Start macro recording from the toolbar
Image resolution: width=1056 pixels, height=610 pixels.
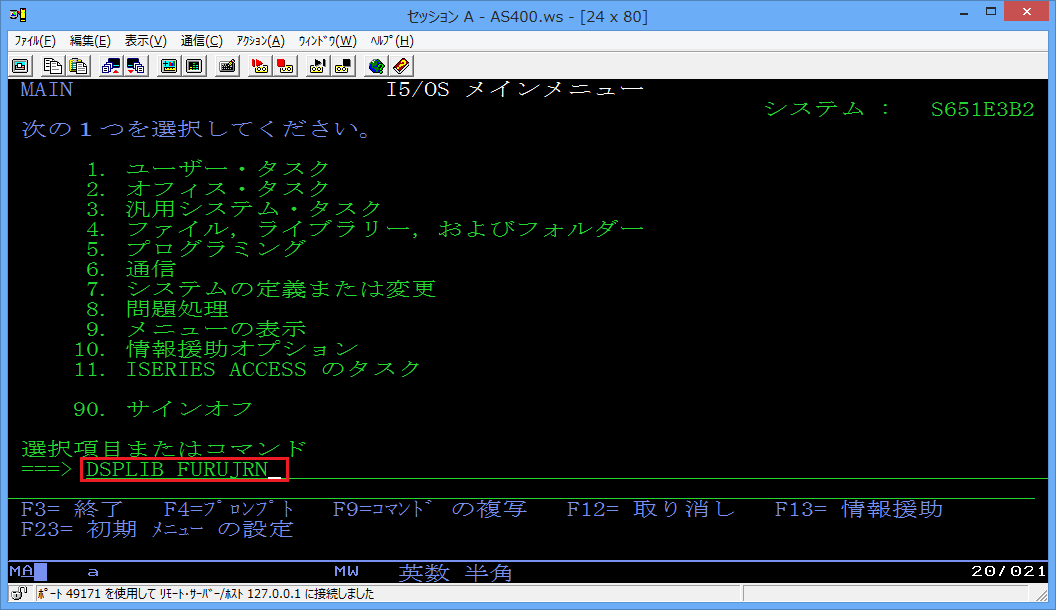pos(260,66)
